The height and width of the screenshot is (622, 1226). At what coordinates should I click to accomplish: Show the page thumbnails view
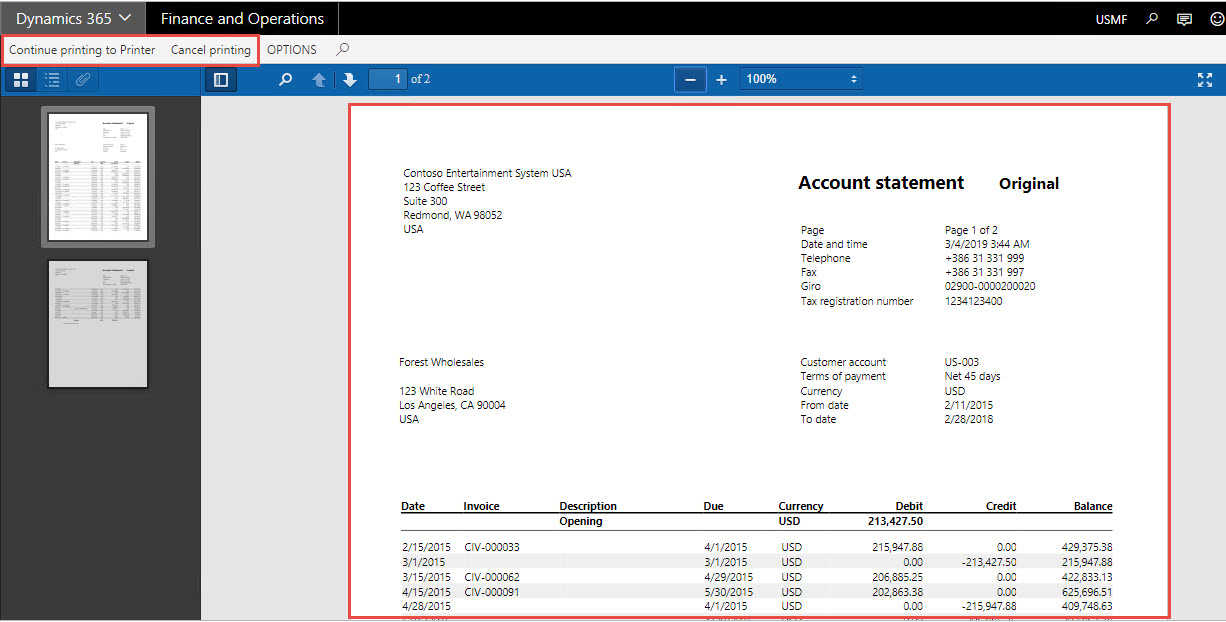coord(21,79)
